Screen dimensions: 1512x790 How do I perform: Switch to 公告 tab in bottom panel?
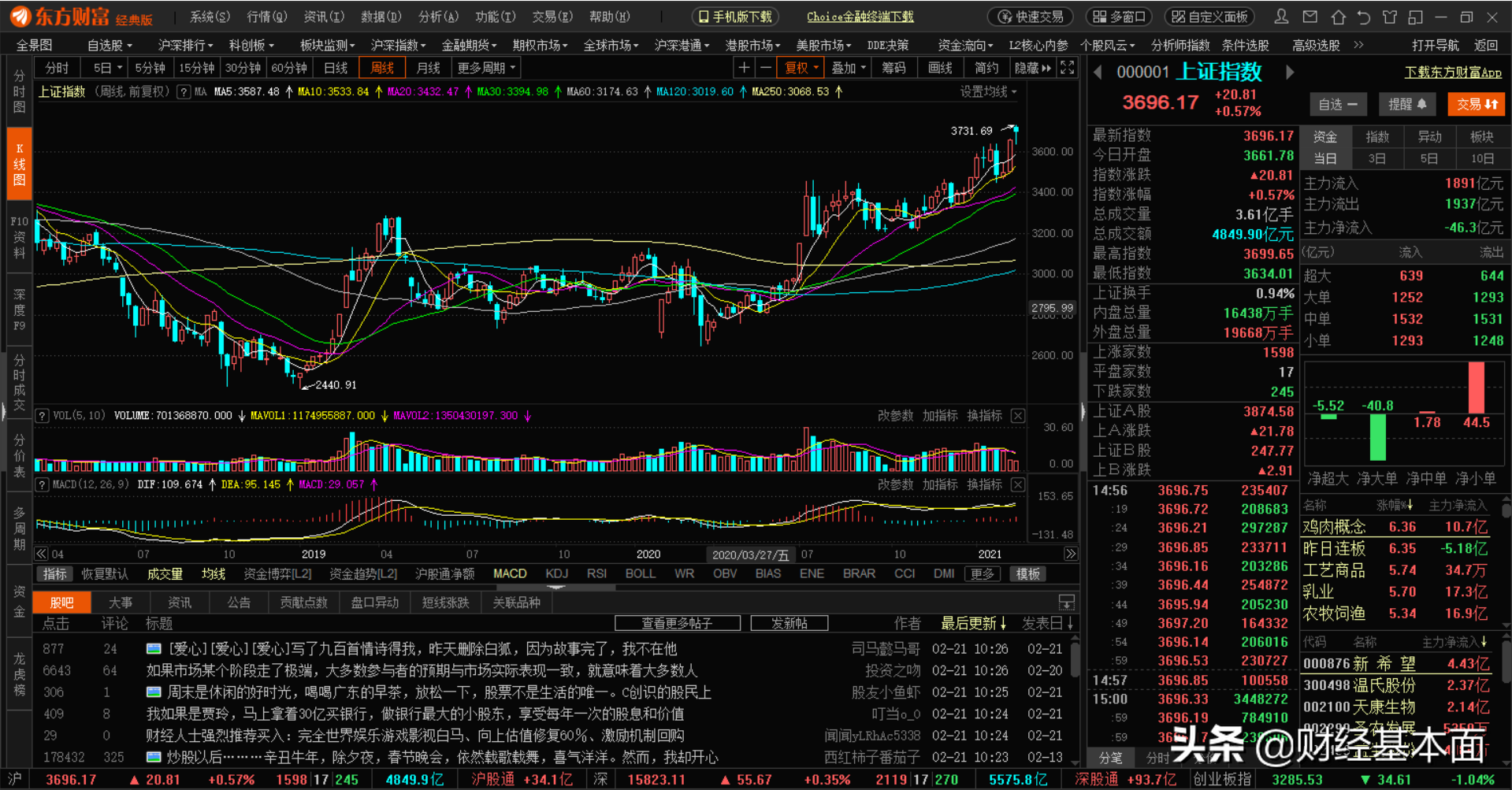coord(239,603)
